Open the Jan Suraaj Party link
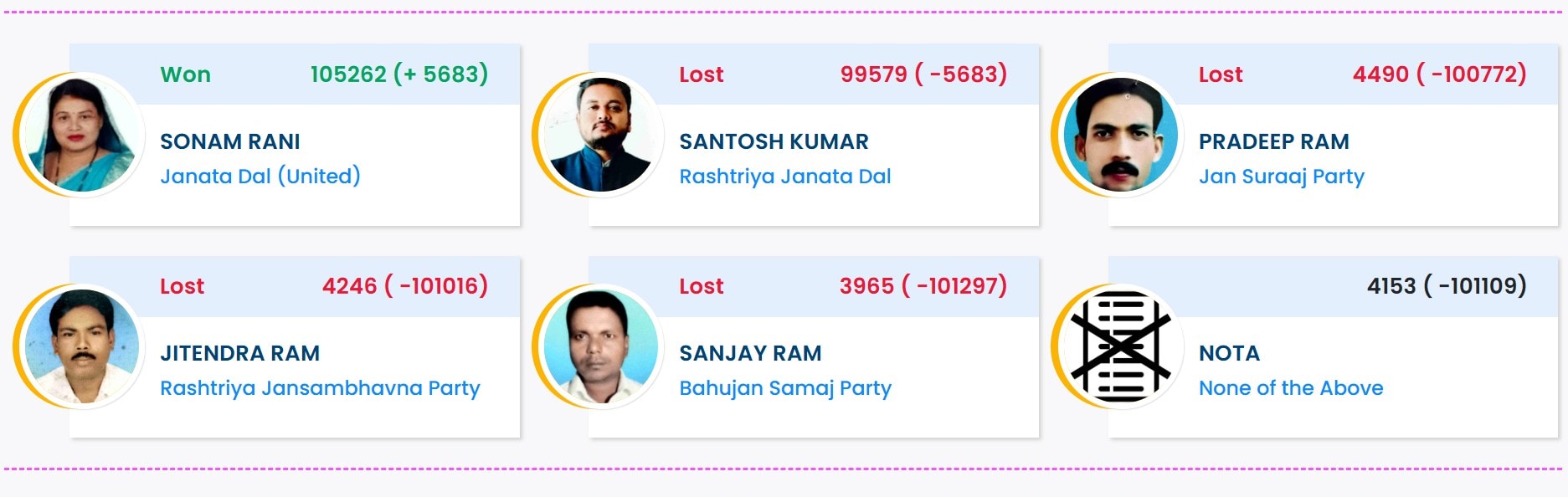The image size is (1568, 497). click(1281, 177)
